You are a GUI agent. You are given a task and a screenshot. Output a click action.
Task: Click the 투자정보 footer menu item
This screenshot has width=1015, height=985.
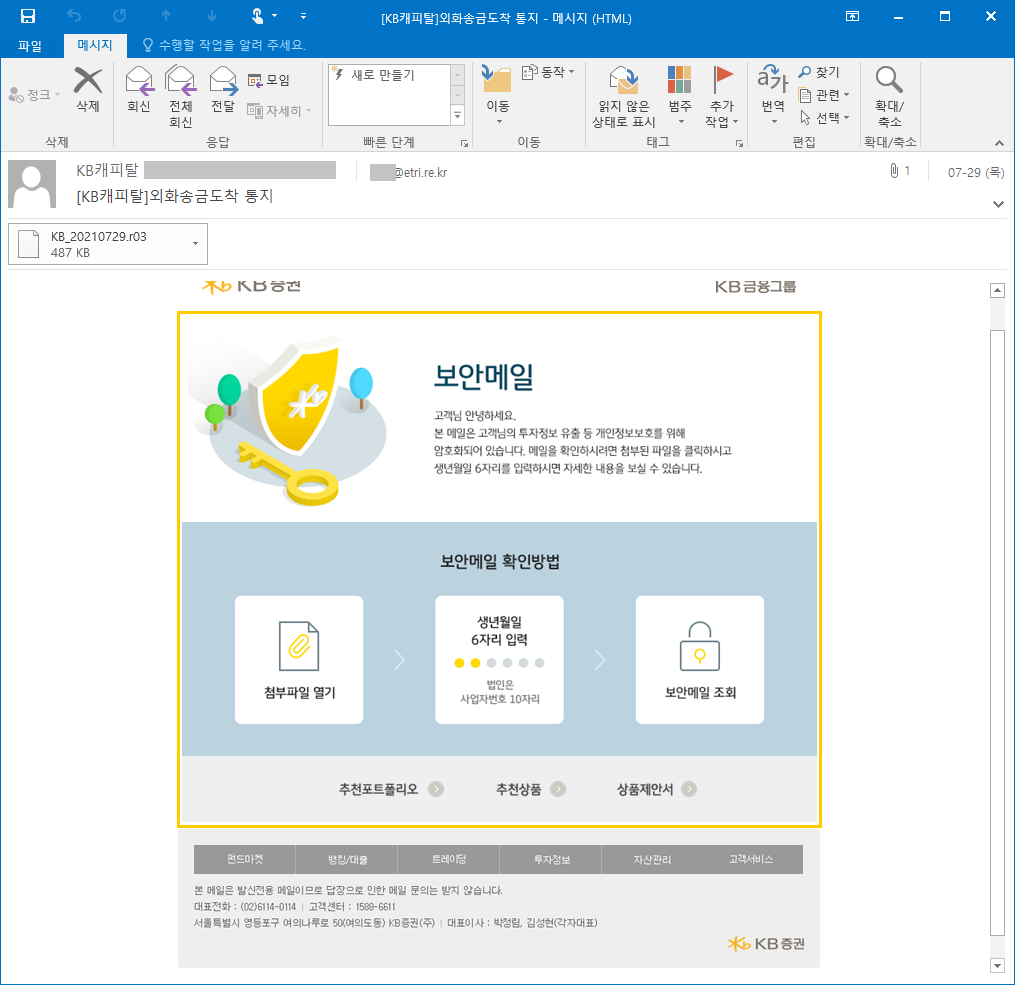point(551,859)
